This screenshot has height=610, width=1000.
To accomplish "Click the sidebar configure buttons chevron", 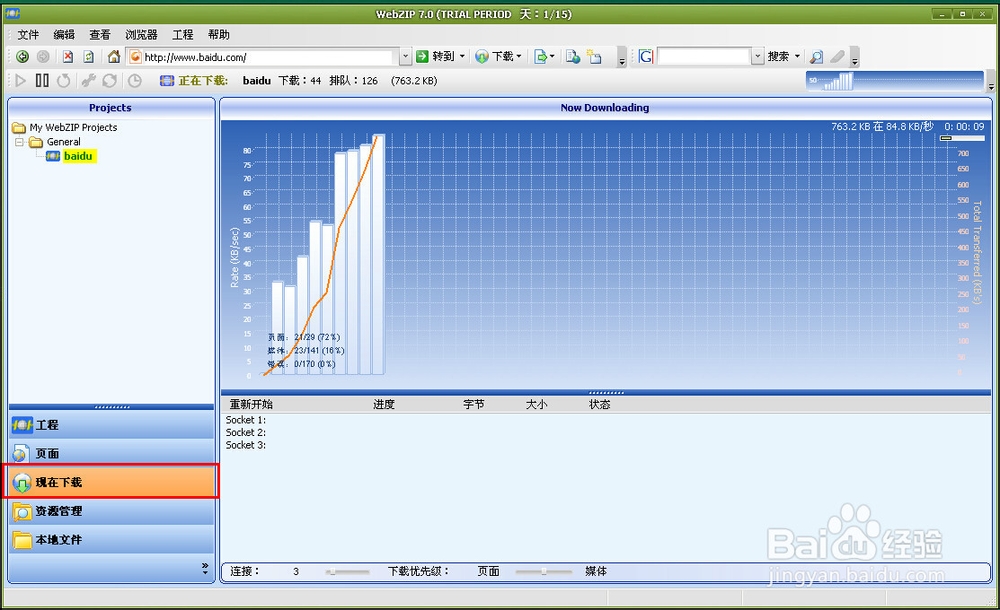I will [205, 569].
